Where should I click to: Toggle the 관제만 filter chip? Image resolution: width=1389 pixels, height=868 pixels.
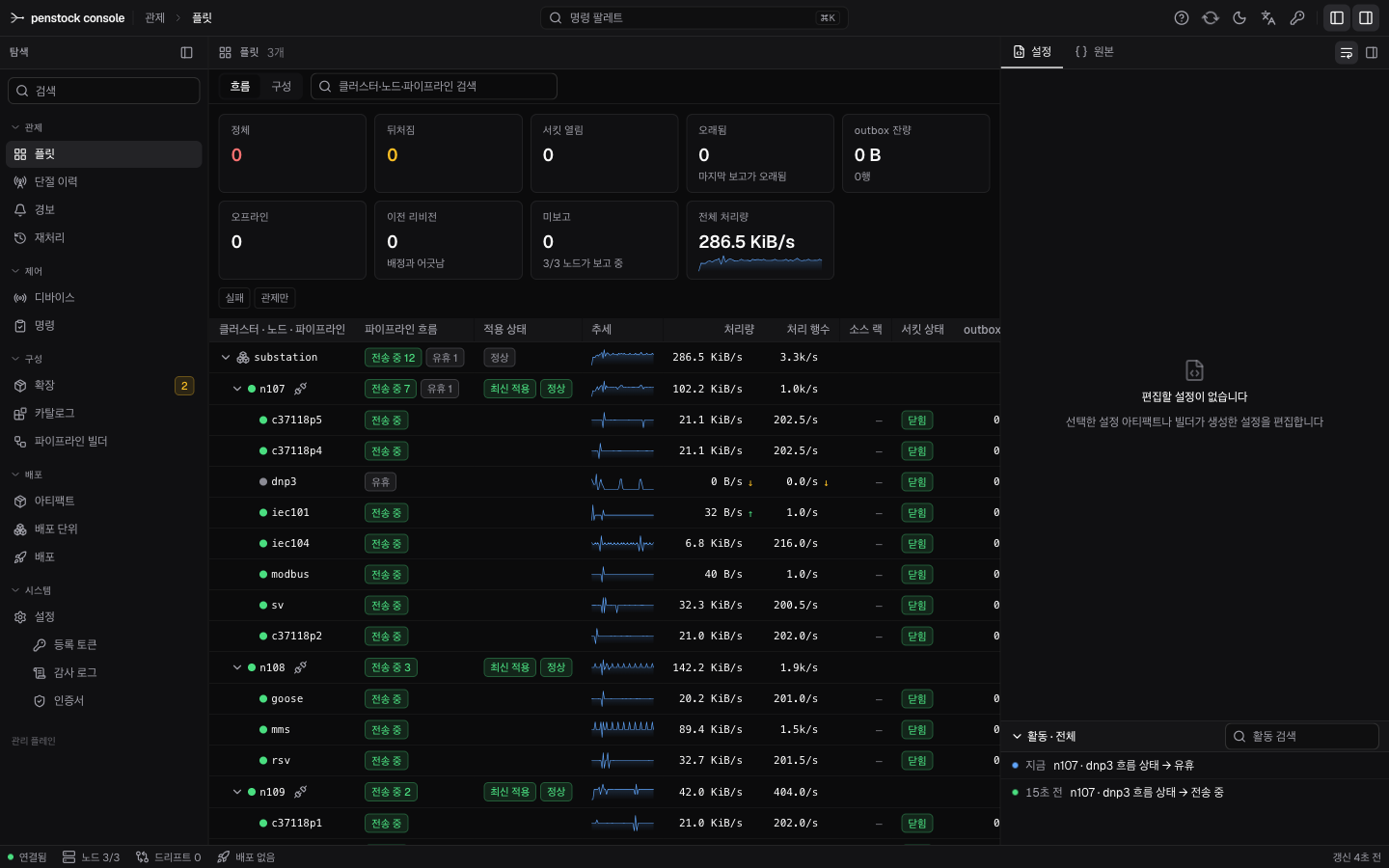275,298
